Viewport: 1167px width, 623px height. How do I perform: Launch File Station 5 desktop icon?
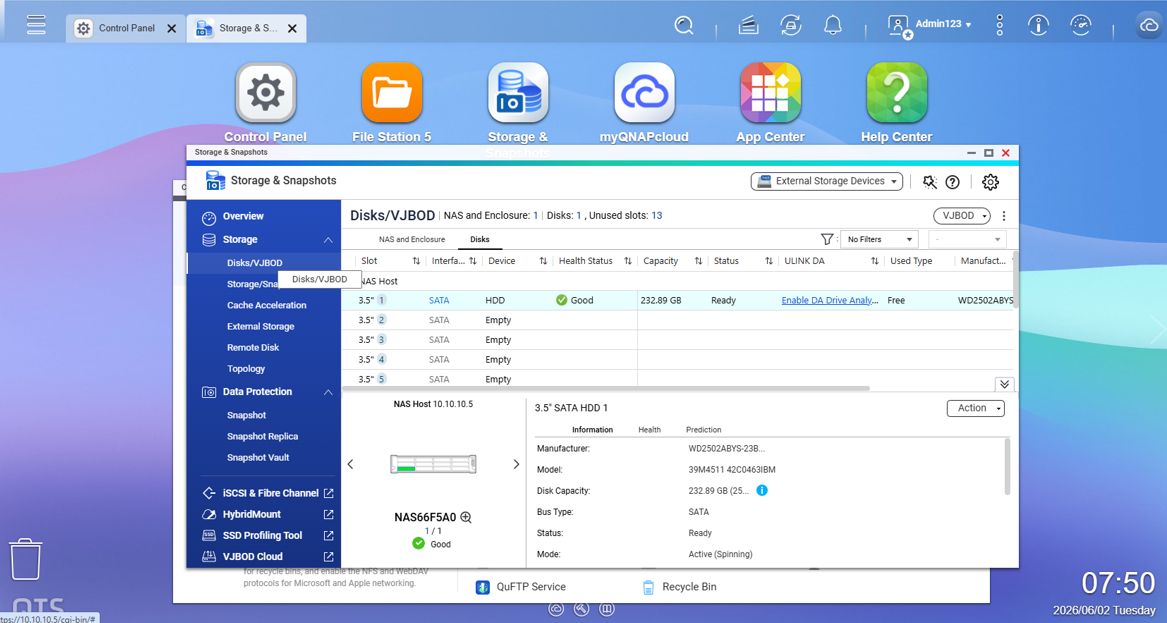coord(391,93)
